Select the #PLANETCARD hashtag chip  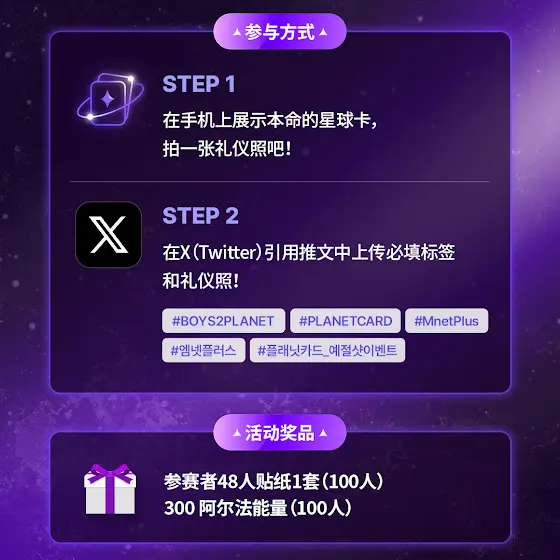coord(345,321)
